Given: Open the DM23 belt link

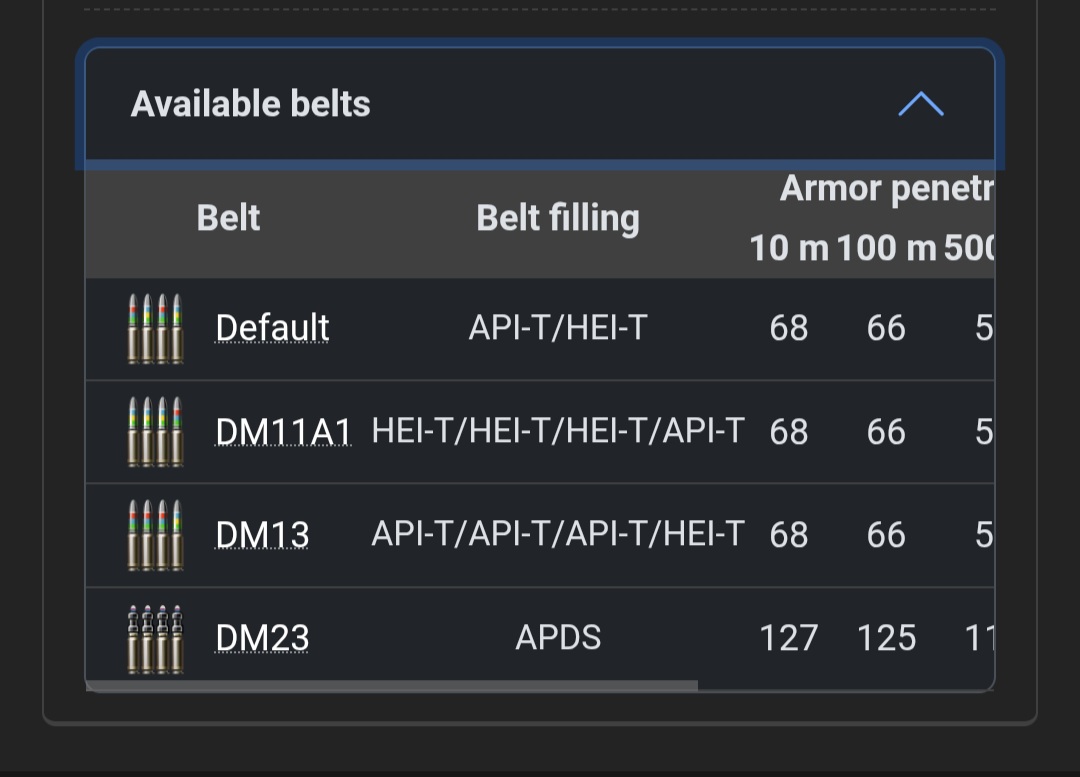Looking at the screenshot, I should pos(262,638).
